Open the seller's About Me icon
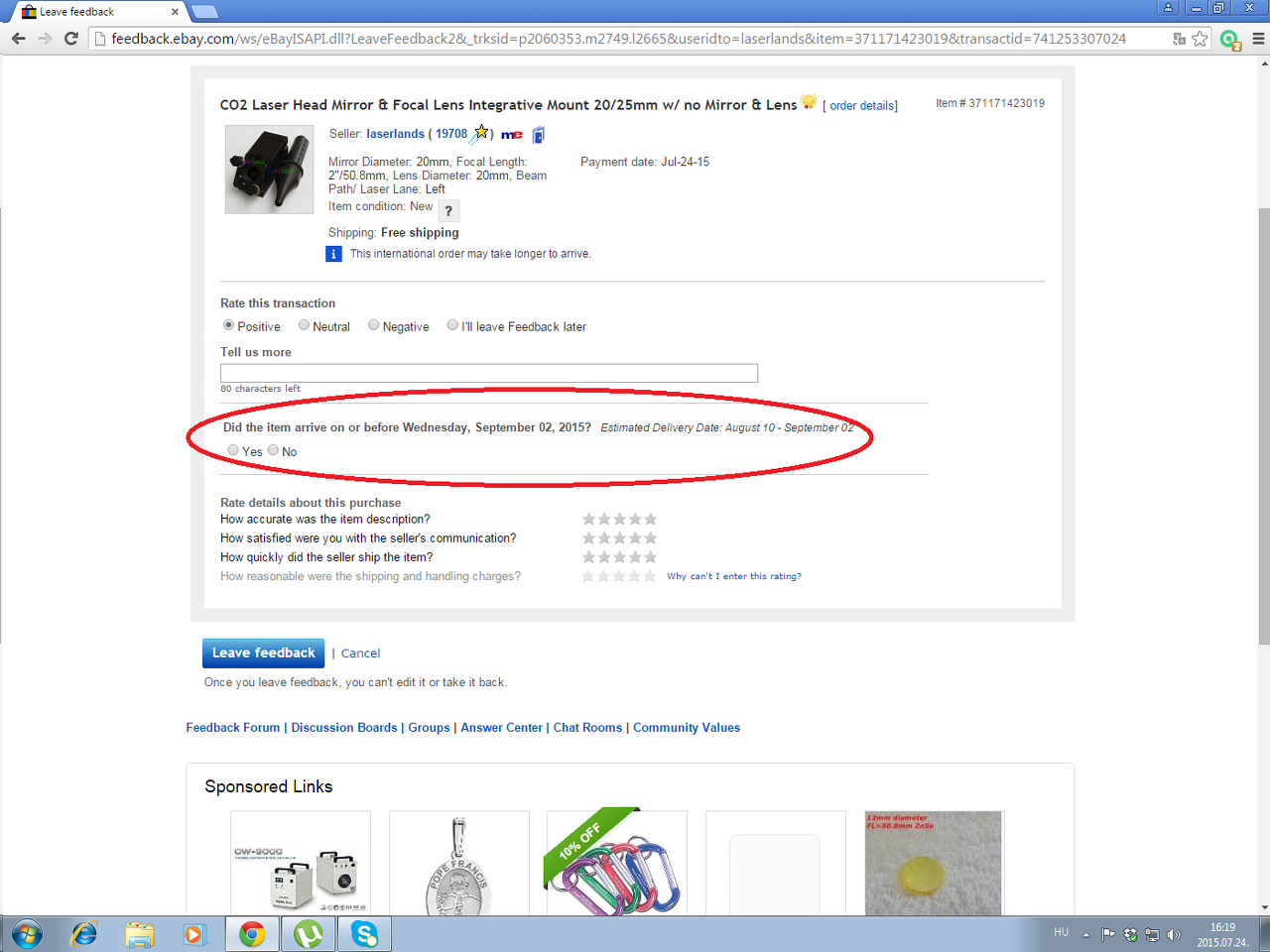Screen dimensions: 1270x952 pyautogui.click(x=512, y=135)
